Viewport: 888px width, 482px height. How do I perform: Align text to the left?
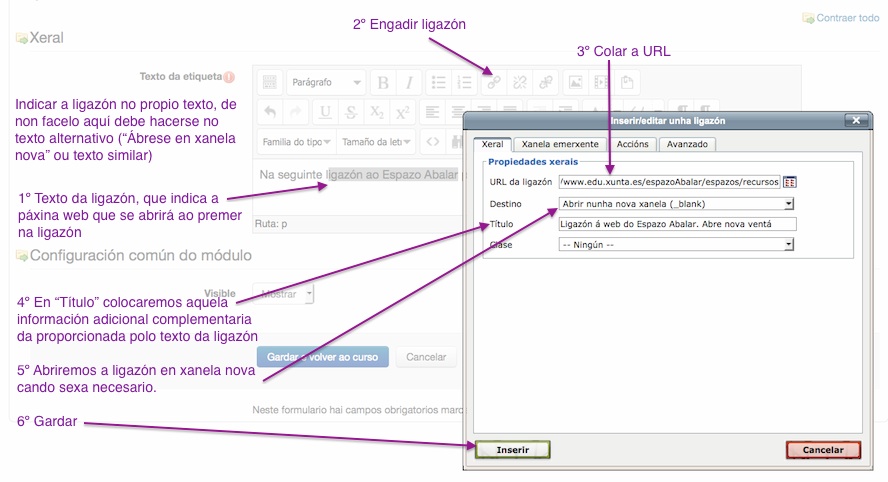[x=432, y=112]
